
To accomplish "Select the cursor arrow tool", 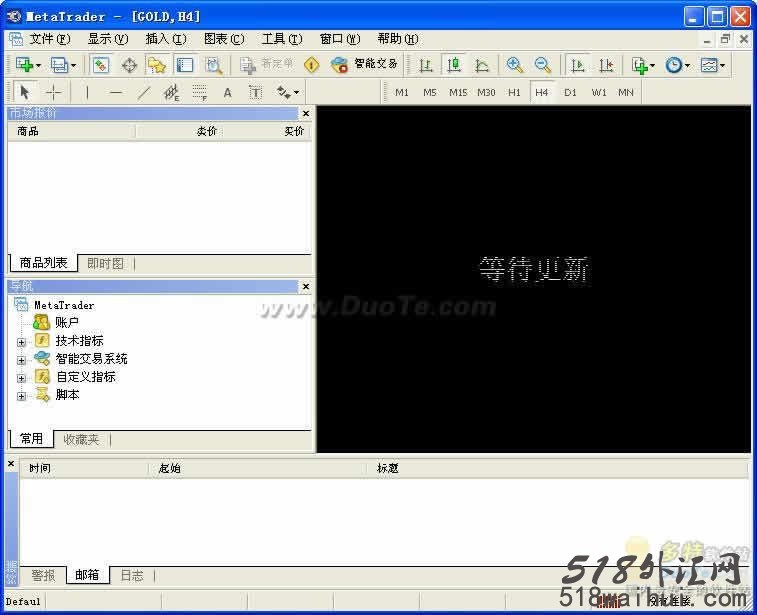I will 25,92.
